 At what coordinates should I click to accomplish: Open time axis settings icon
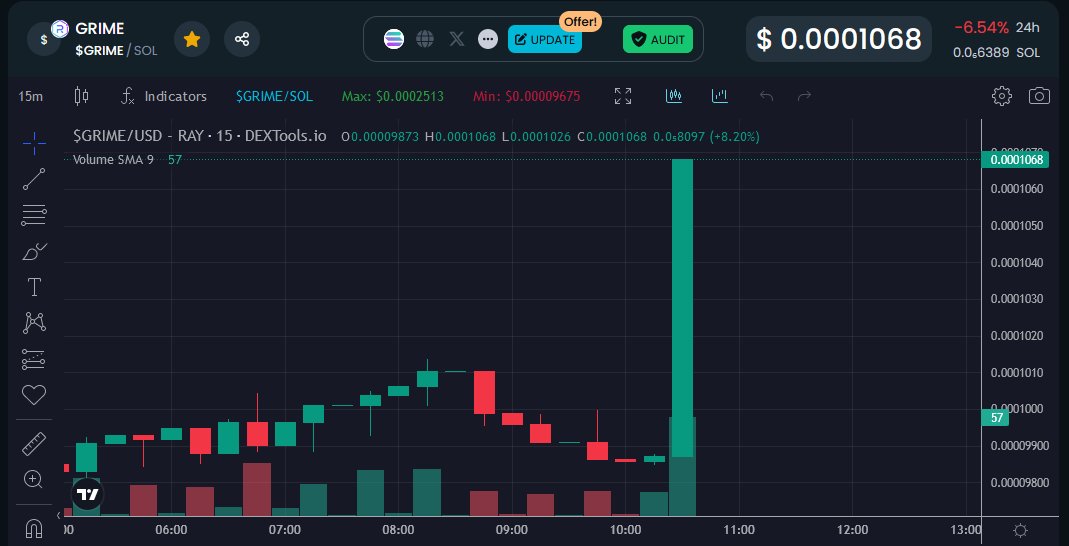point(1021,530)
